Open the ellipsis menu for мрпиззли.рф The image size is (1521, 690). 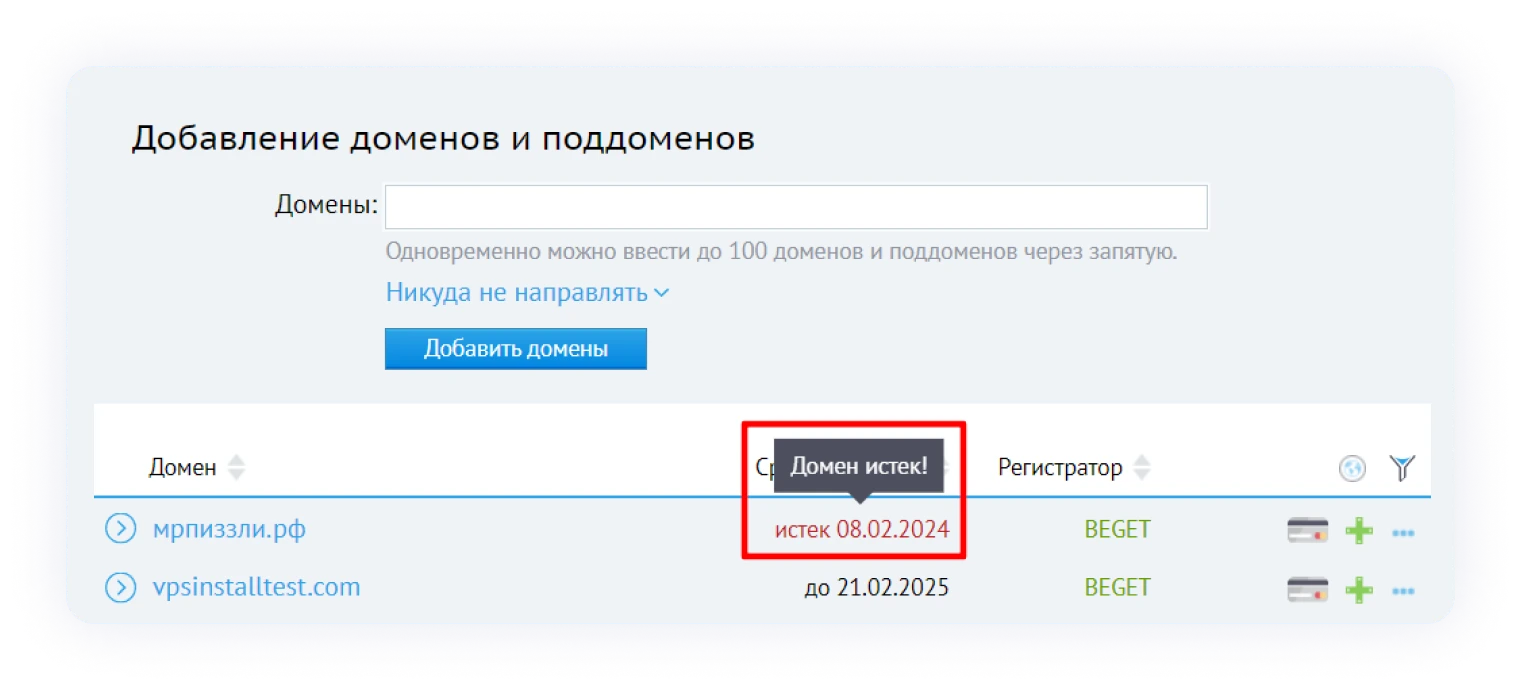tap(1403, 534)
